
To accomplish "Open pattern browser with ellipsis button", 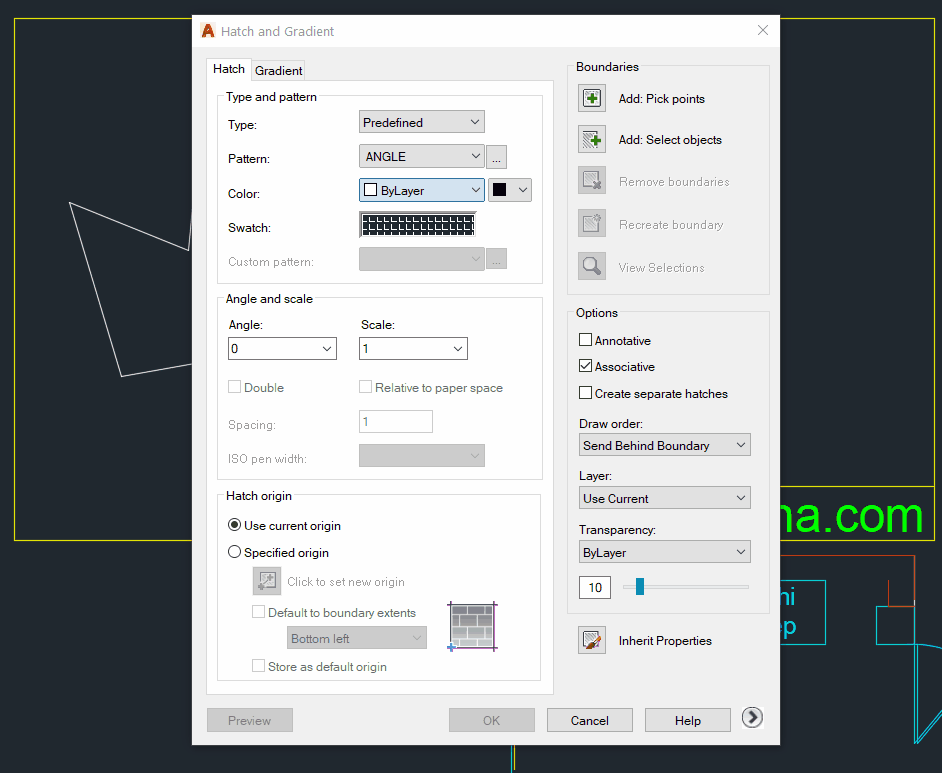I will coord(497,157).
